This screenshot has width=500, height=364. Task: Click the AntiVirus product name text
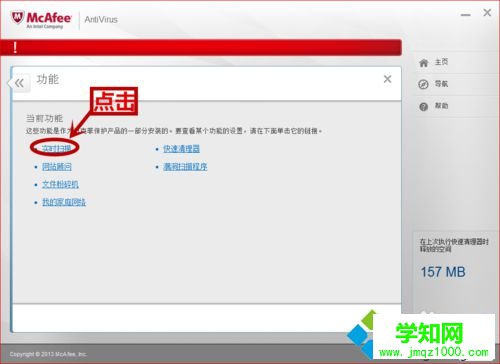101,20
